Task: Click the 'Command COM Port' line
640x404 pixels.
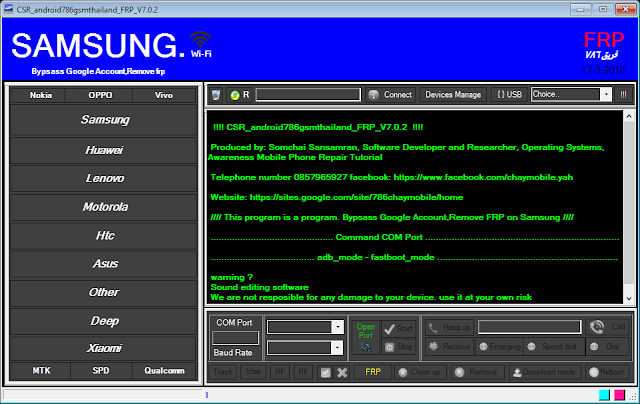Action: click(x=379, y=237)
